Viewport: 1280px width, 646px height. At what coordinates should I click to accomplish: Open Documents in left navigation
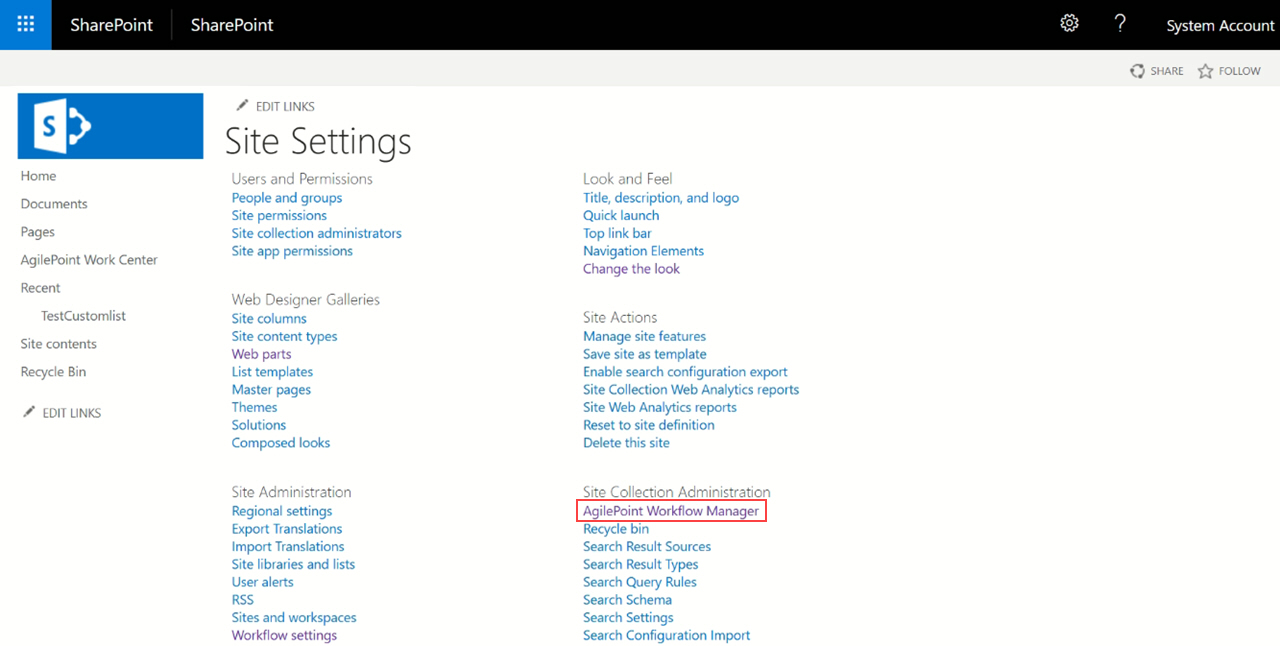[x=54, y=204]
